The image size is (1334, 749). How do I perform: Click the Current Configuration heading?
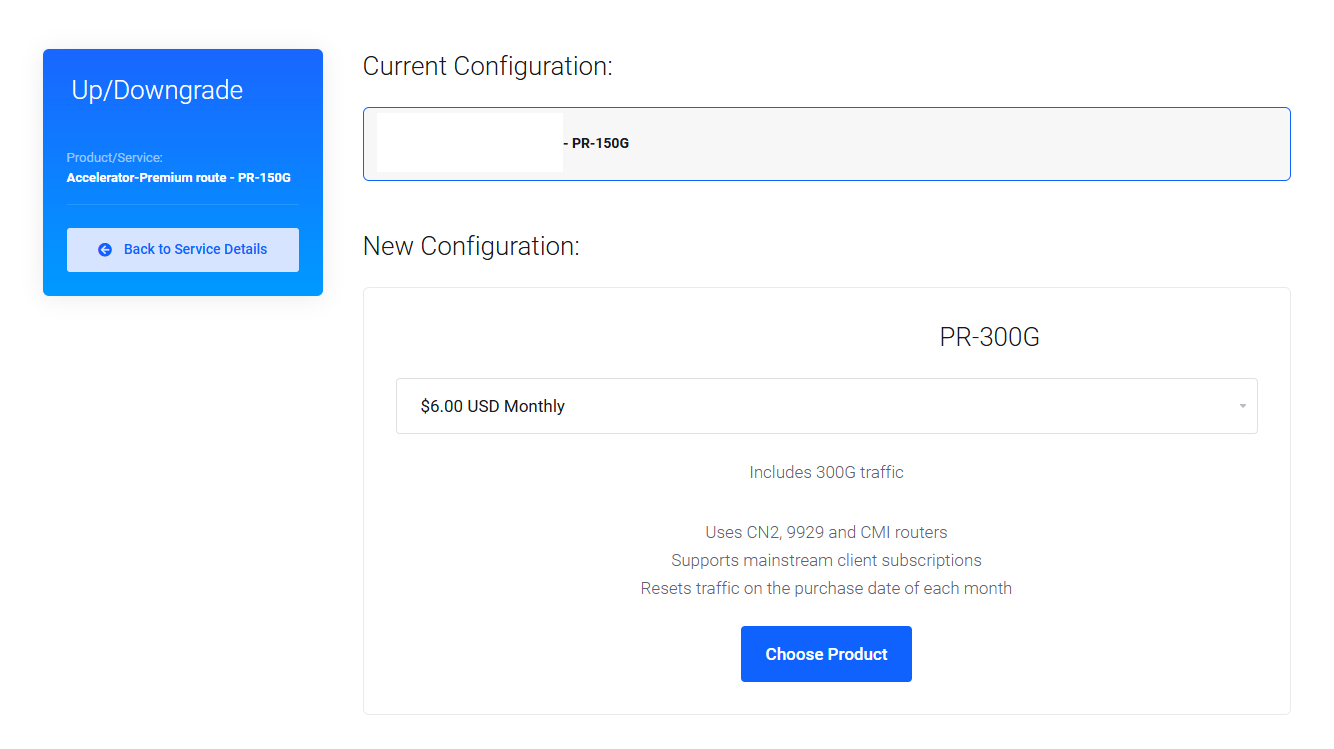tap(487, 66)
